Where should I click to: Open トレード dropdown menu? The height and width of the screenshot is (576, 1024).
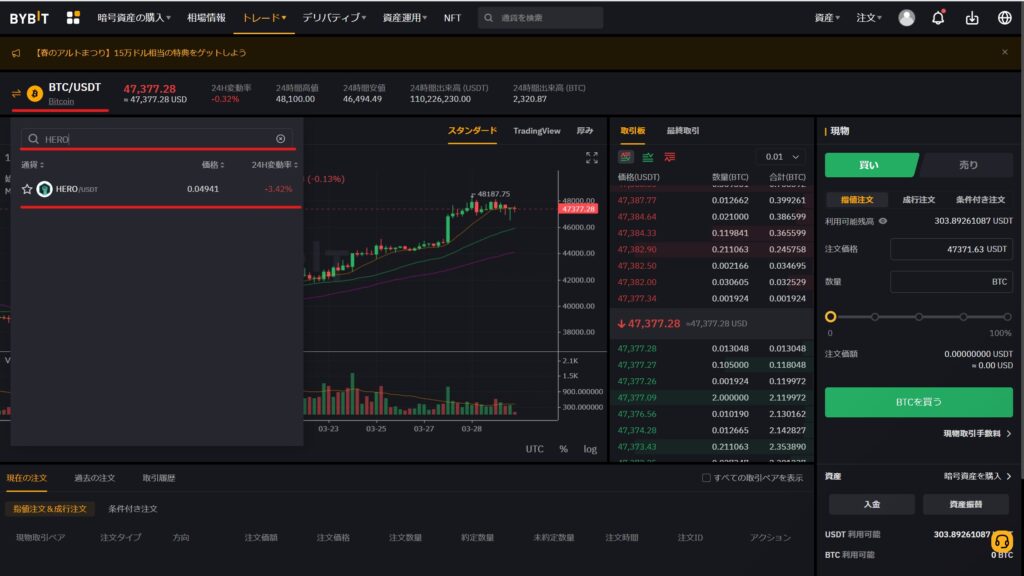click(x=264, y=18)
